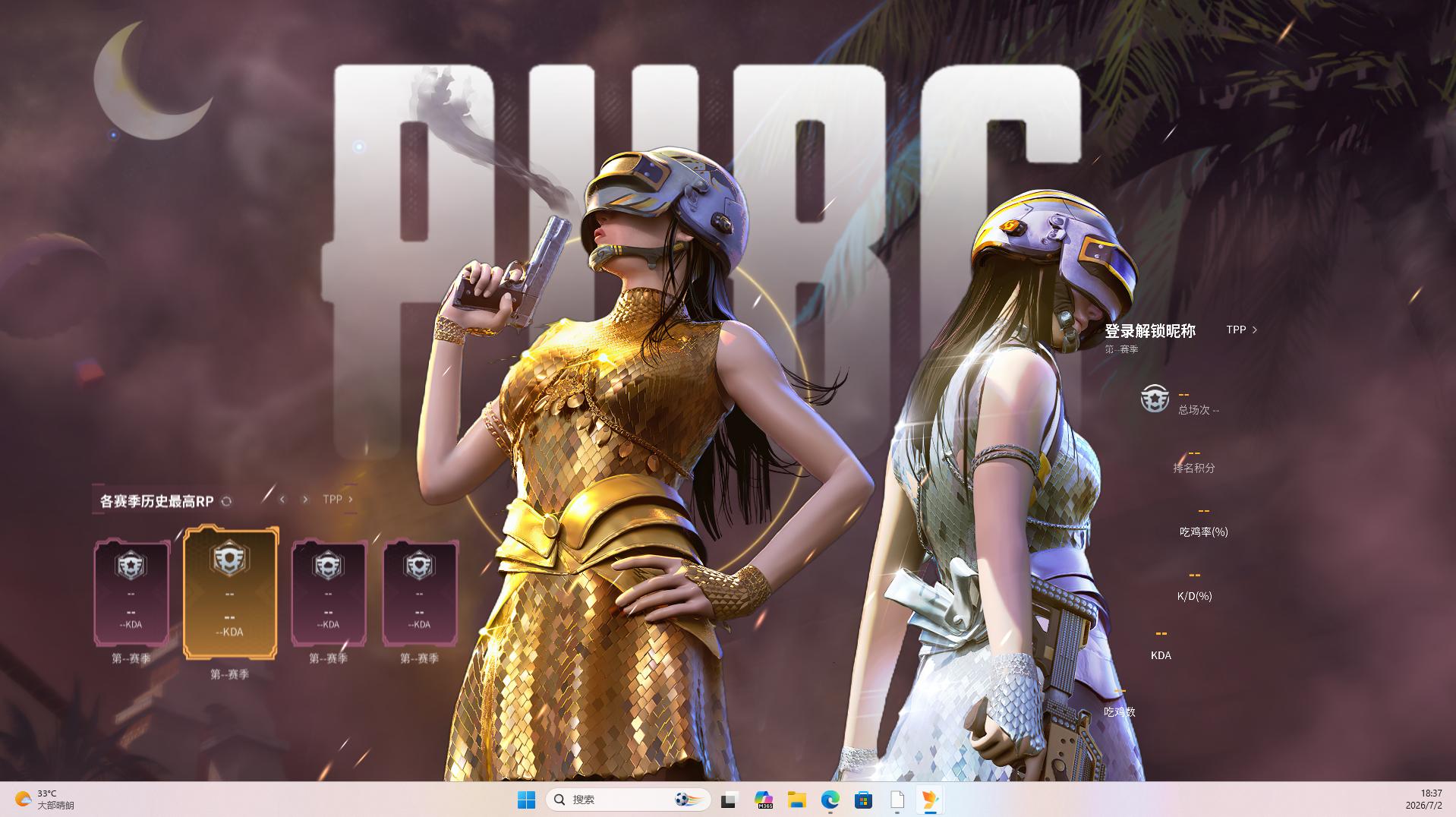This screenshot has width=1456, height=817.
Task: Open the weather widget showing 33°C
Action: [x=44, y=800]
